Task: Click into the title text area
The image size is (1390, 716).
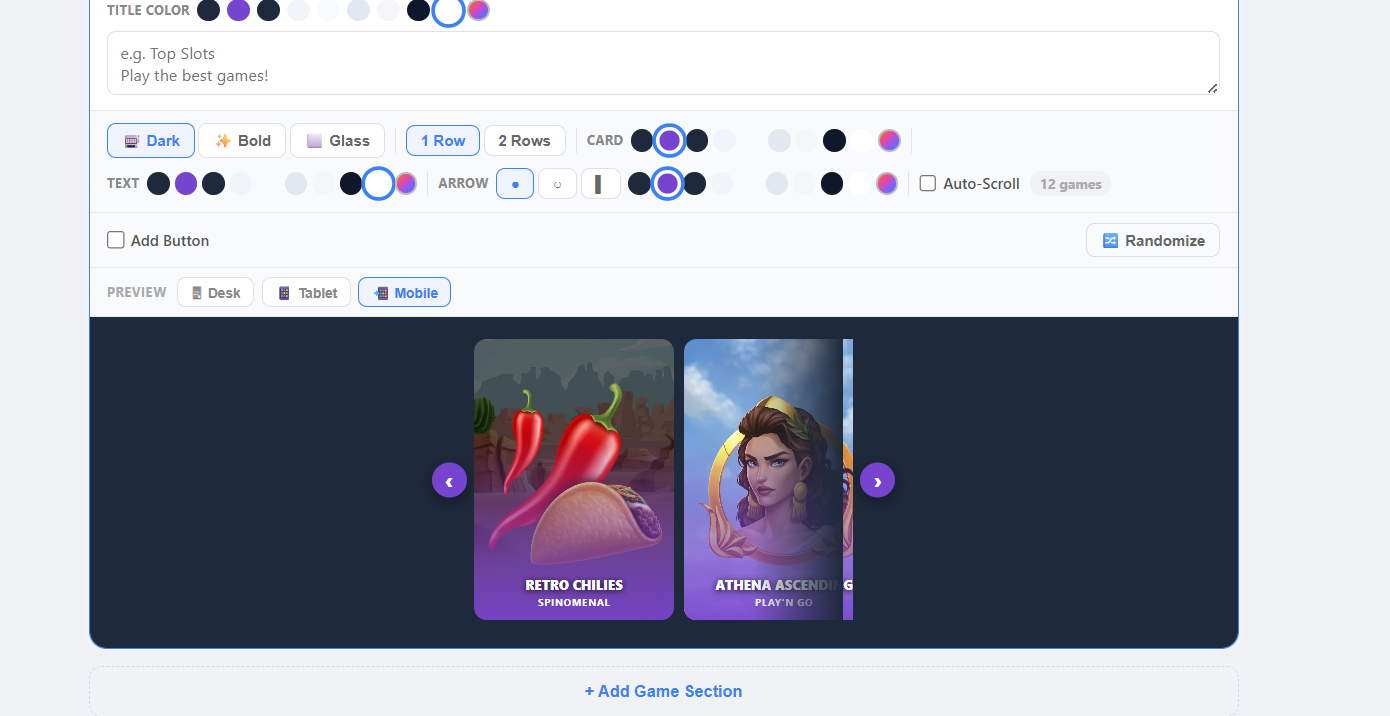Action: tap(663, 63)
